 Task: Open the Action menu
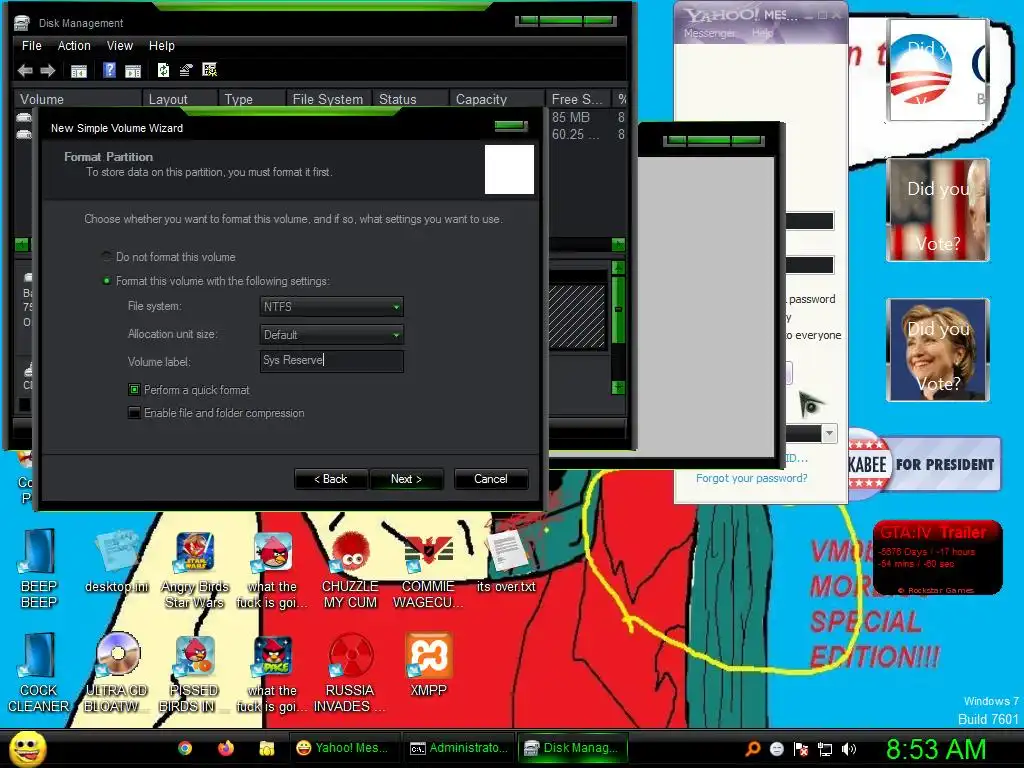pos(74,46)
